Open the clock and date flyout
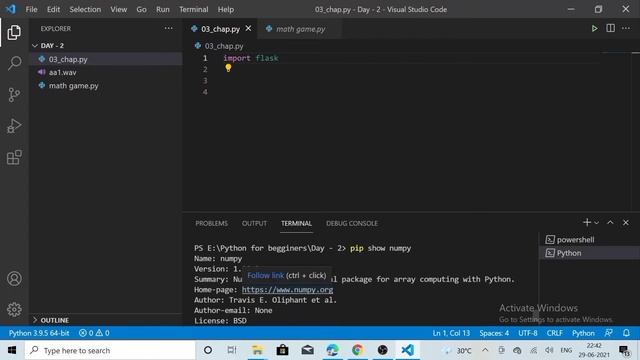Image resolution: width=640 pixels, height=360 pixels. coord(594,350)
